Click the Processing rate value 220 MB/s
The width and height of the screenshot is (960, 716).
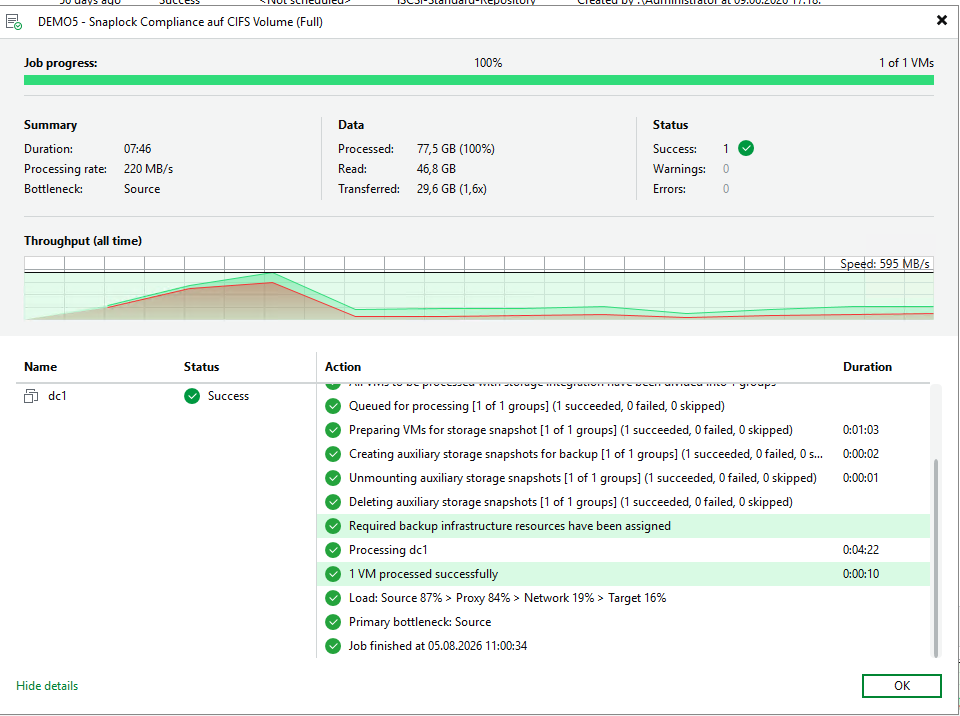point(148,169)
